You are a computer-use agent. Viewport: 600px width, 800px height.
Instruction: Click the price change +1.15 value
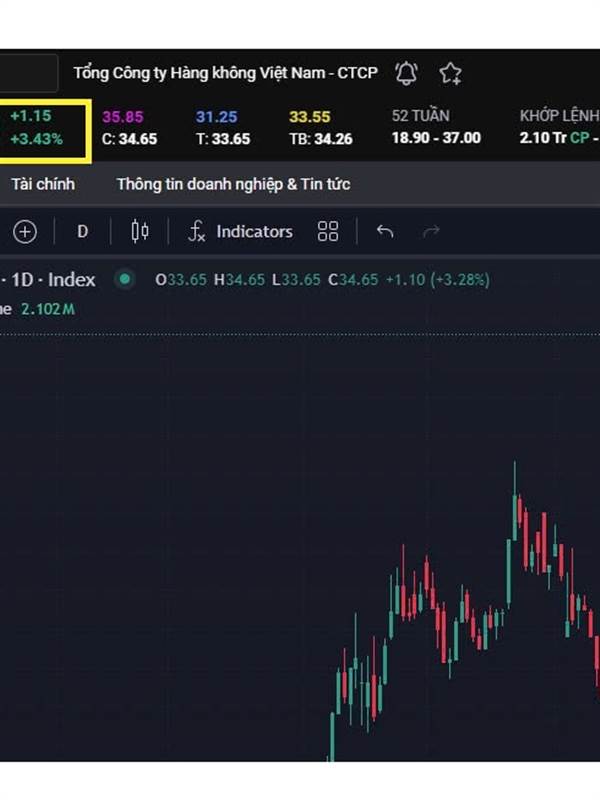(x=31, y=116)
